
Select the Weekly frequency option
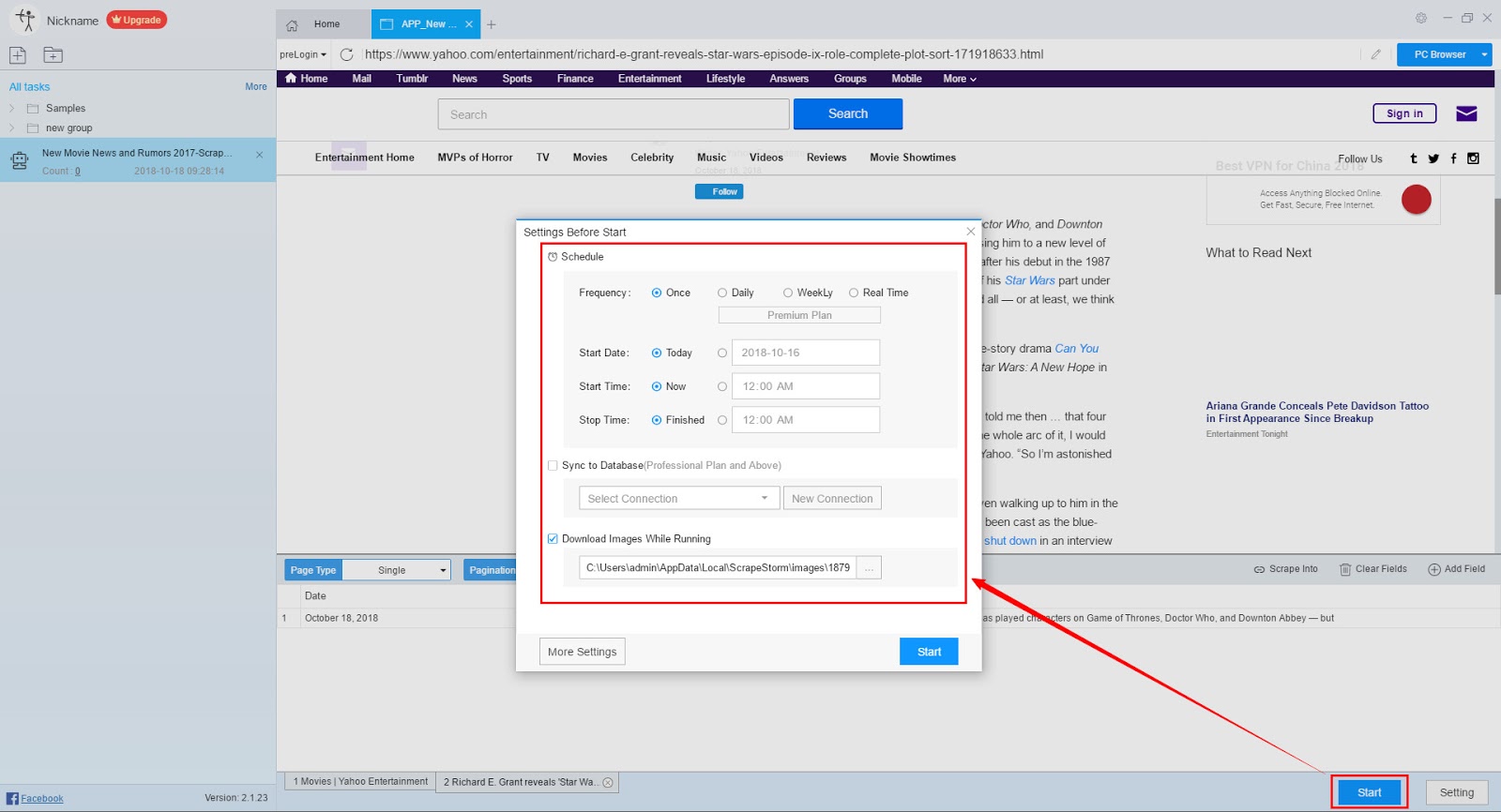point(788,293)
